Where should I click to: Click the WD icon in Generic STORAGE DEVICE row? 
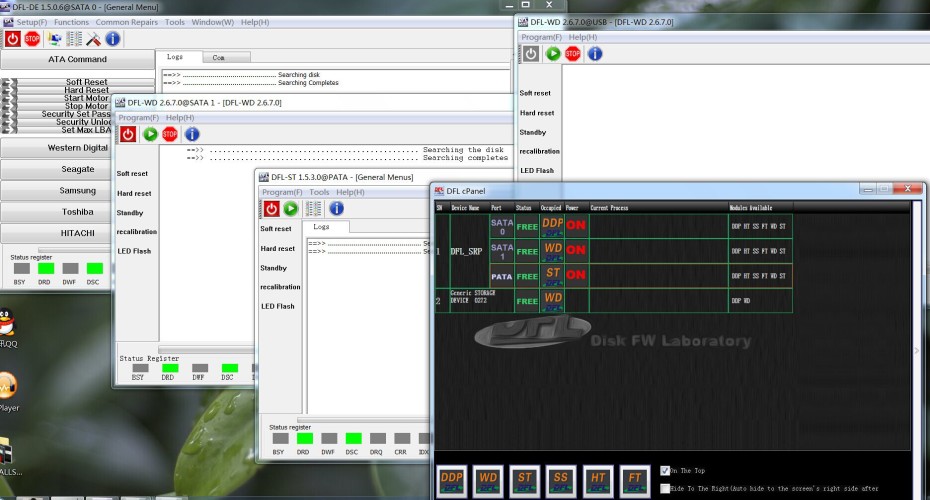pyautogui.click(x=553, y=301)
